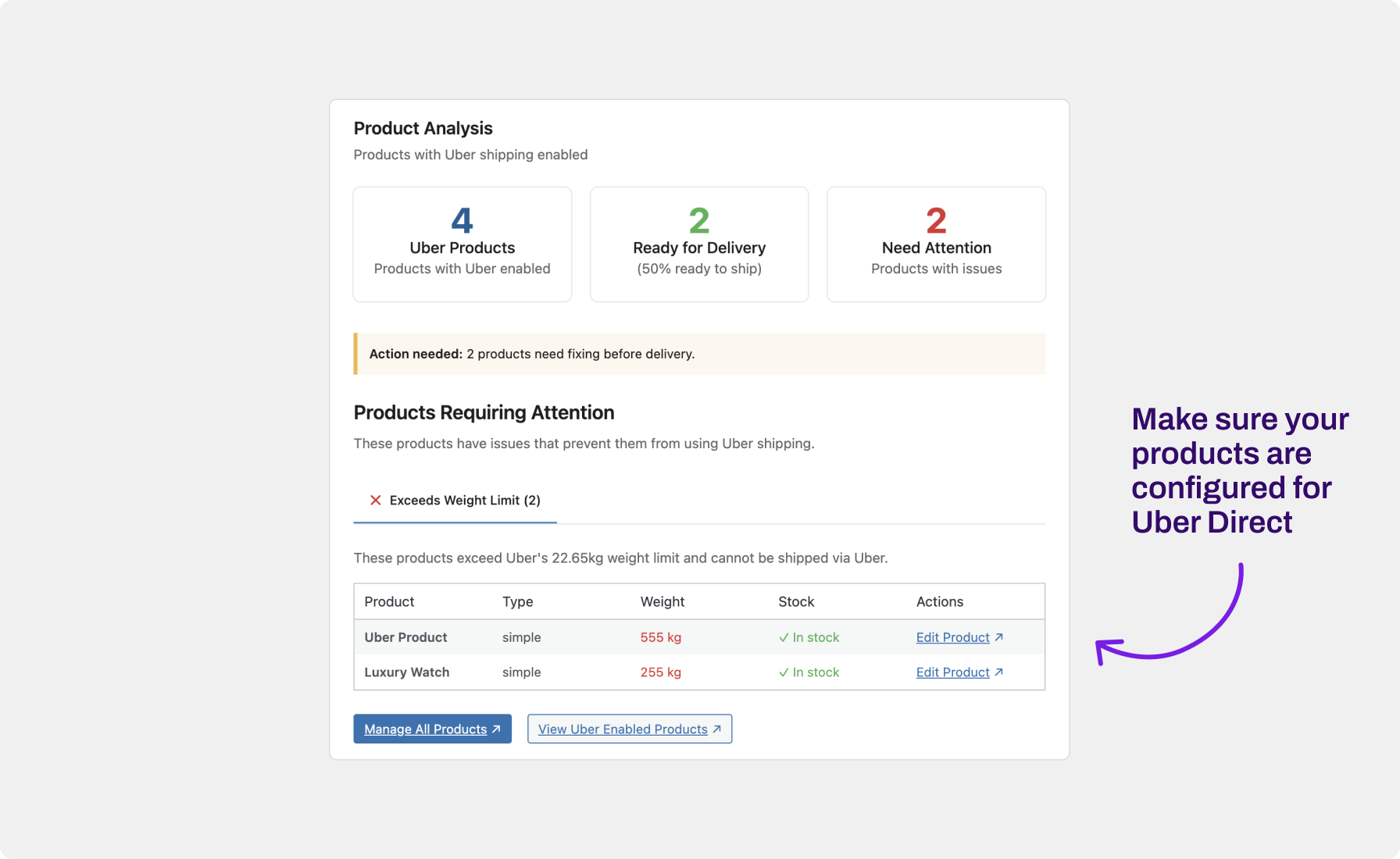
Task: Click the external link arrow beside Edit Product for Uber Product
Action: pyautogui.click(x=1000, y=637)
